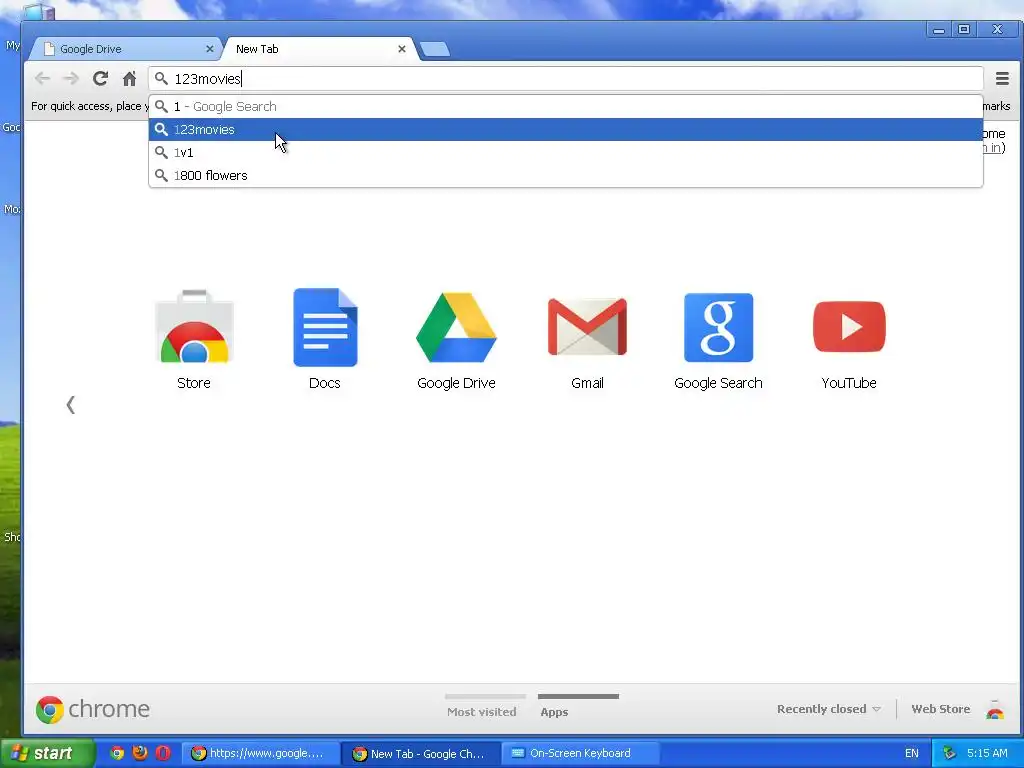Open the Chrome hamburger menu

(x=1002, y=79)
